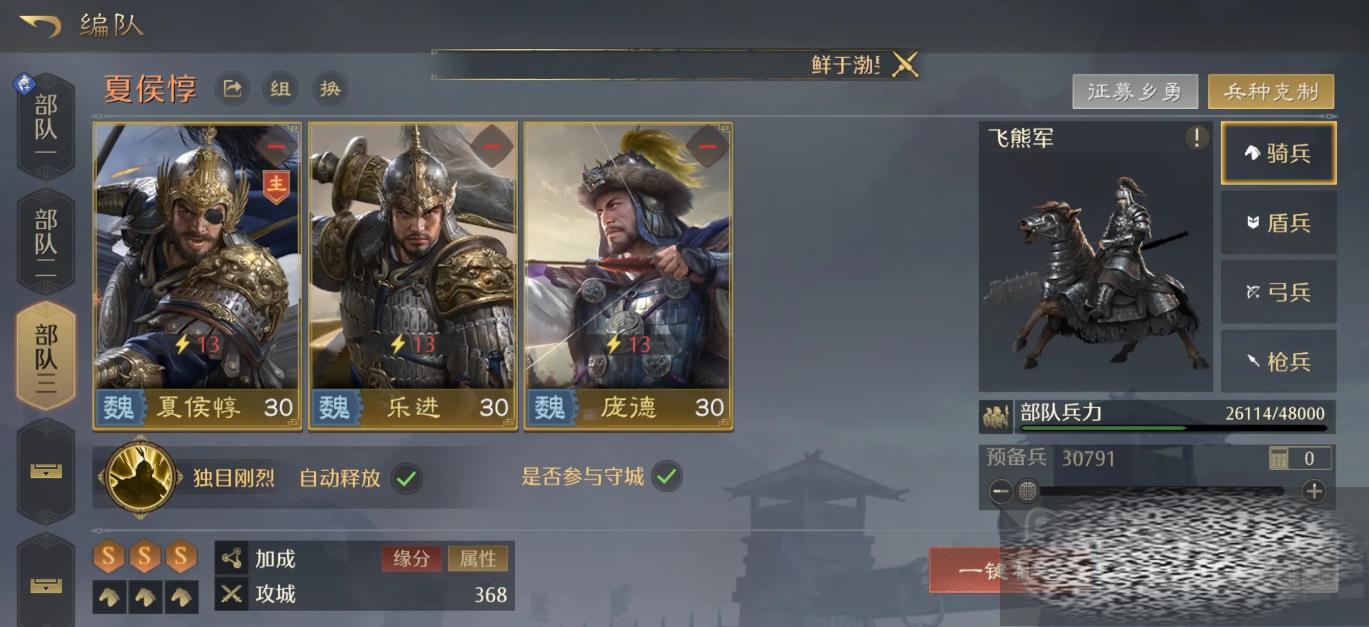Remove 夏侯惇 with the red minus icon
The image size is (1369, 627).
tap(276, 147)
